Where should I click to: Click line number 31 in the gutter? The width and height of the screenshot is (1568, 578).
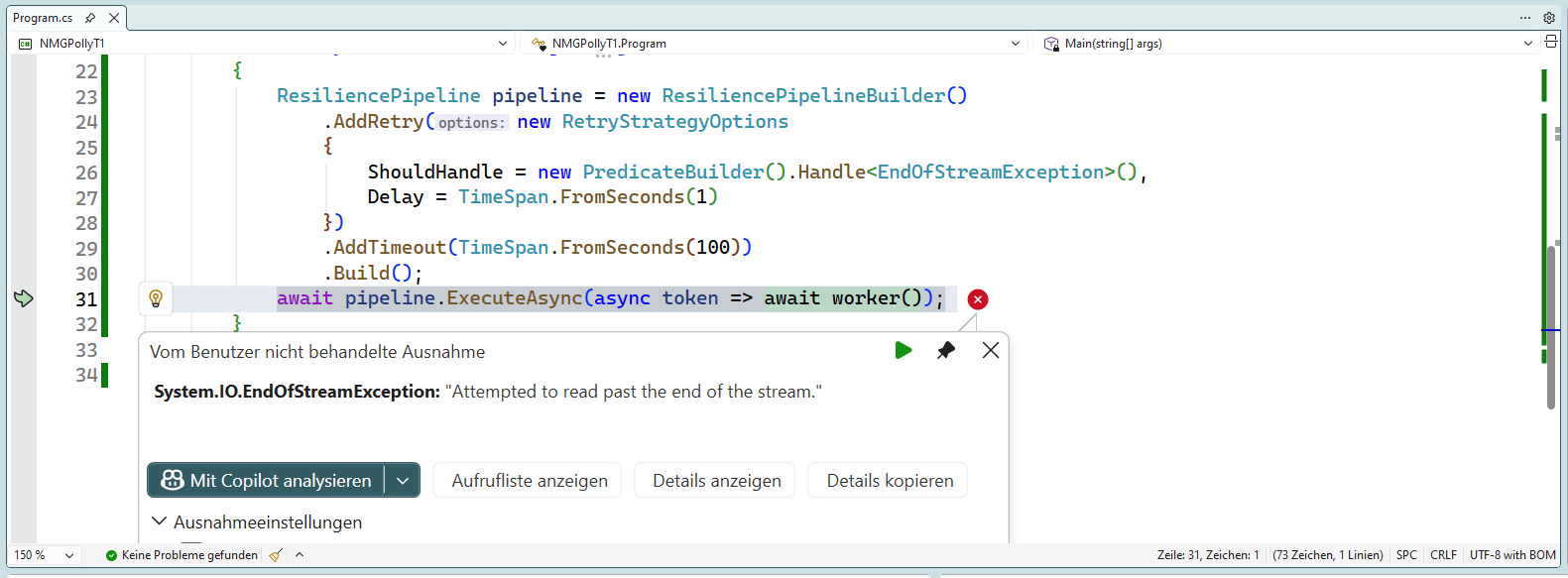[x=86, y=299]
